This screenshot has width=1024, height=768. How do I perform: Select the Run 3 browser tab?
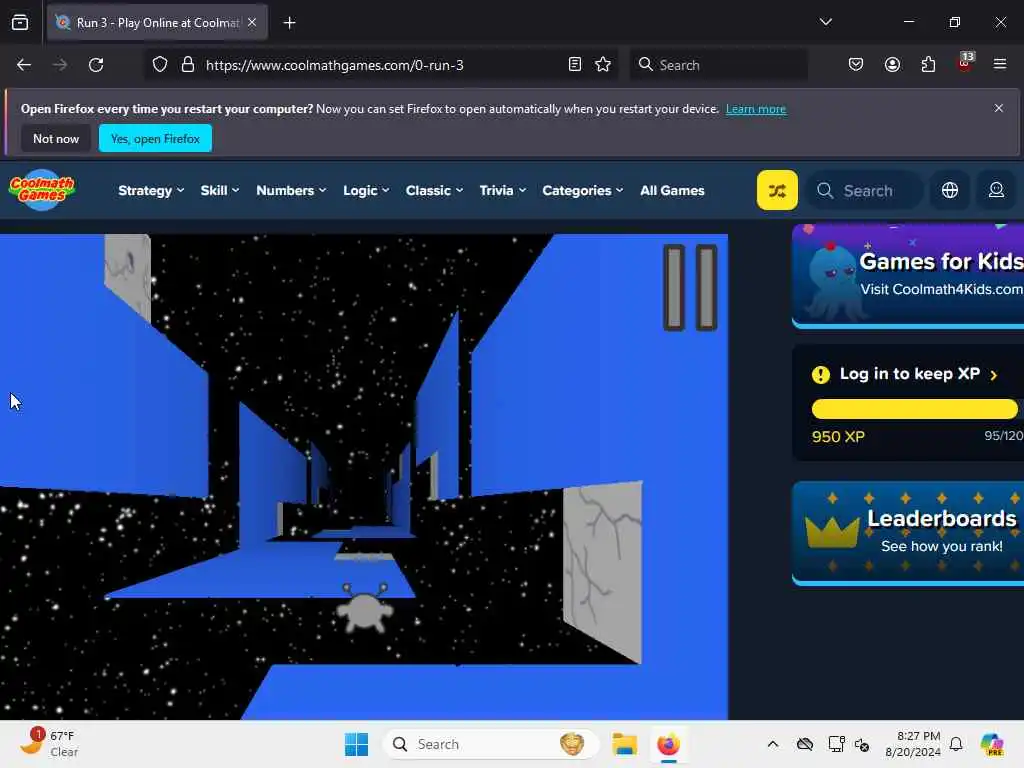[x=157, y=23]
